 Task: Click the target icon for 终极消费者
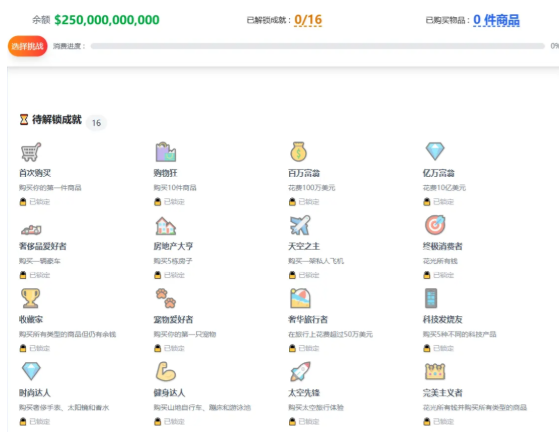point(435,225)
